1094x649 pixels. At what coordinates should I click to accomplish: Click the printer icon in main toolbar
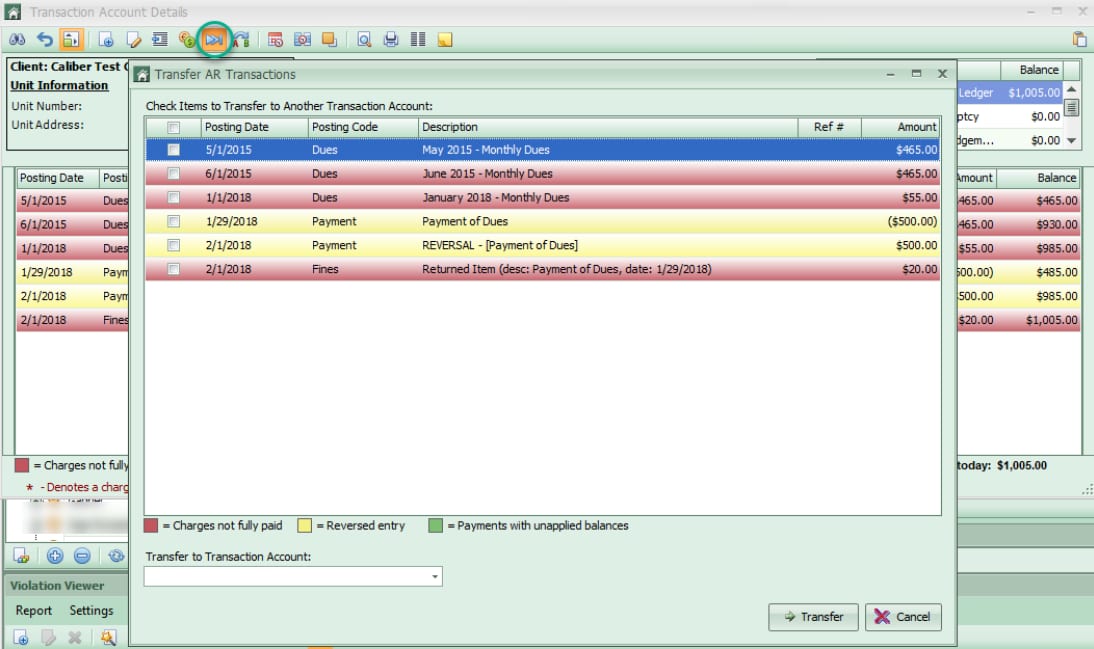point(391,40)
